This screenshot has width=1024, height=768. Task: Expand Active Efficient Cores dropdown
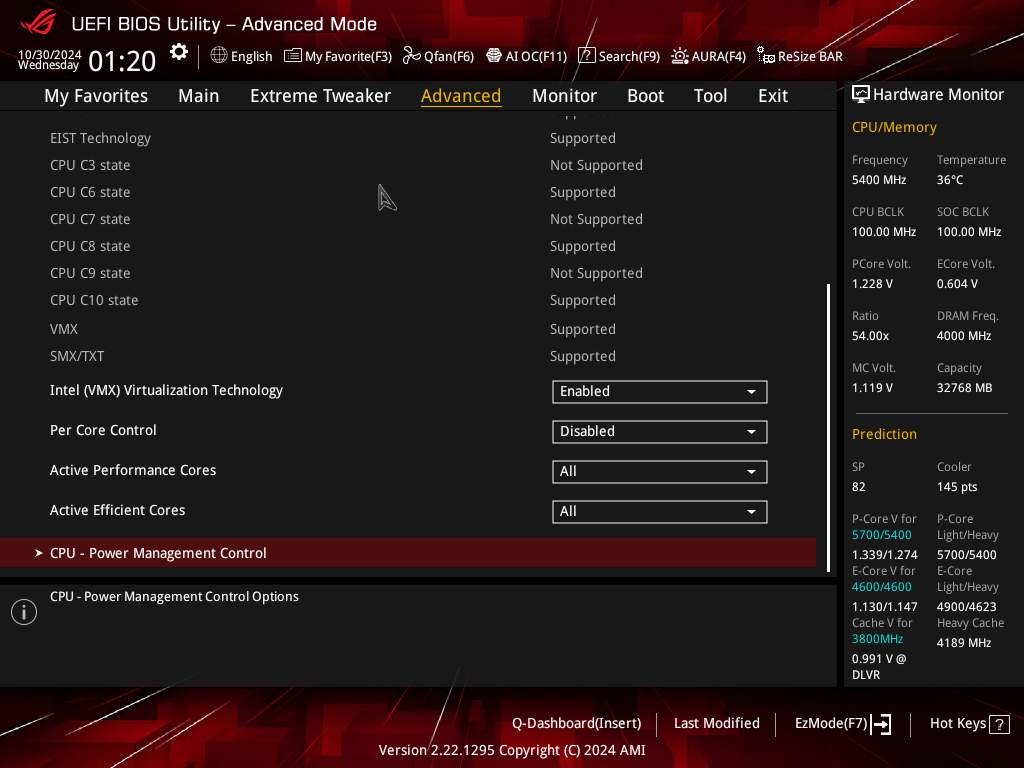[660, 511]
